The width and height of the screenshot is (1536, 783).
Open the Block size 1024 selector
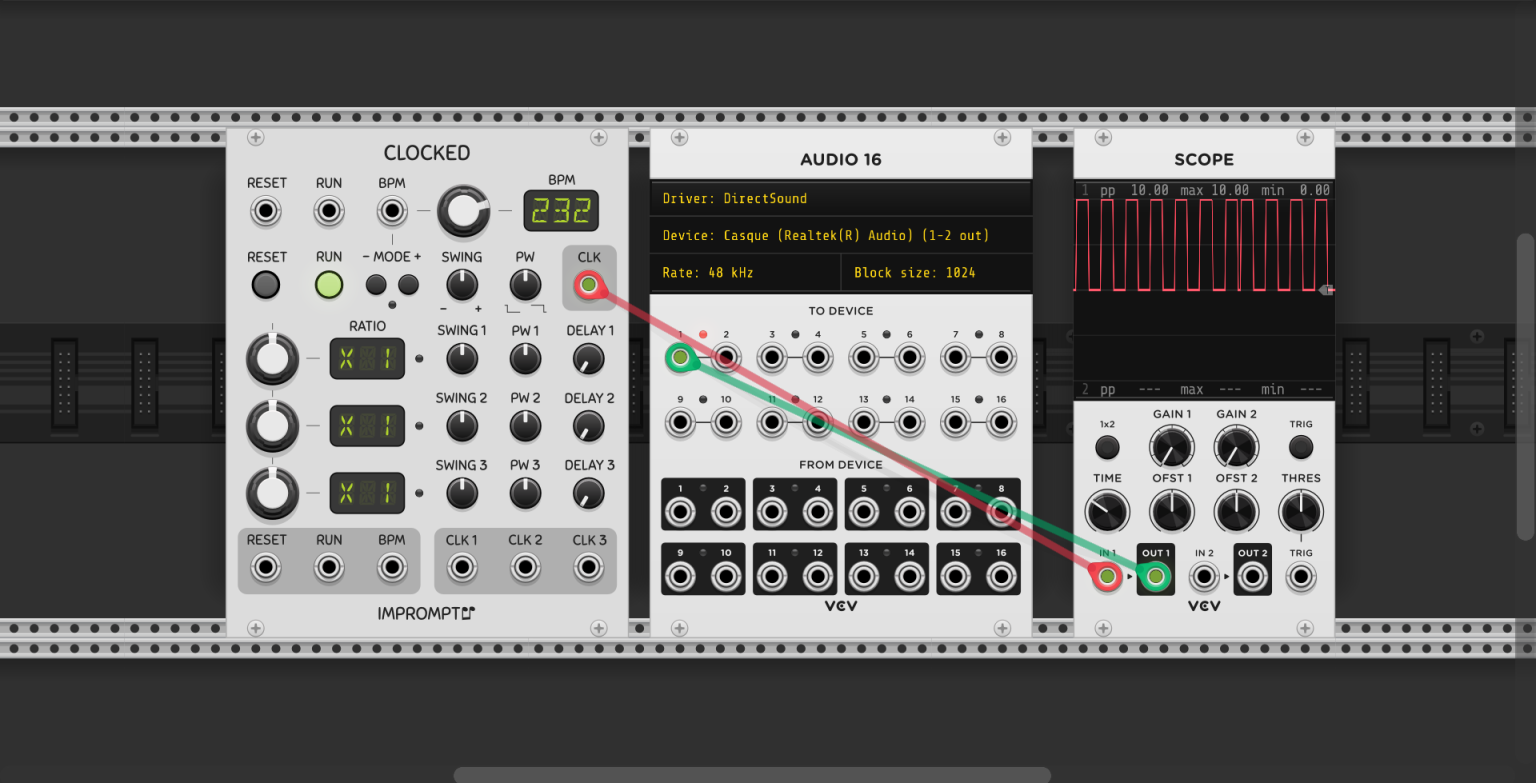[x=937, y=272]
